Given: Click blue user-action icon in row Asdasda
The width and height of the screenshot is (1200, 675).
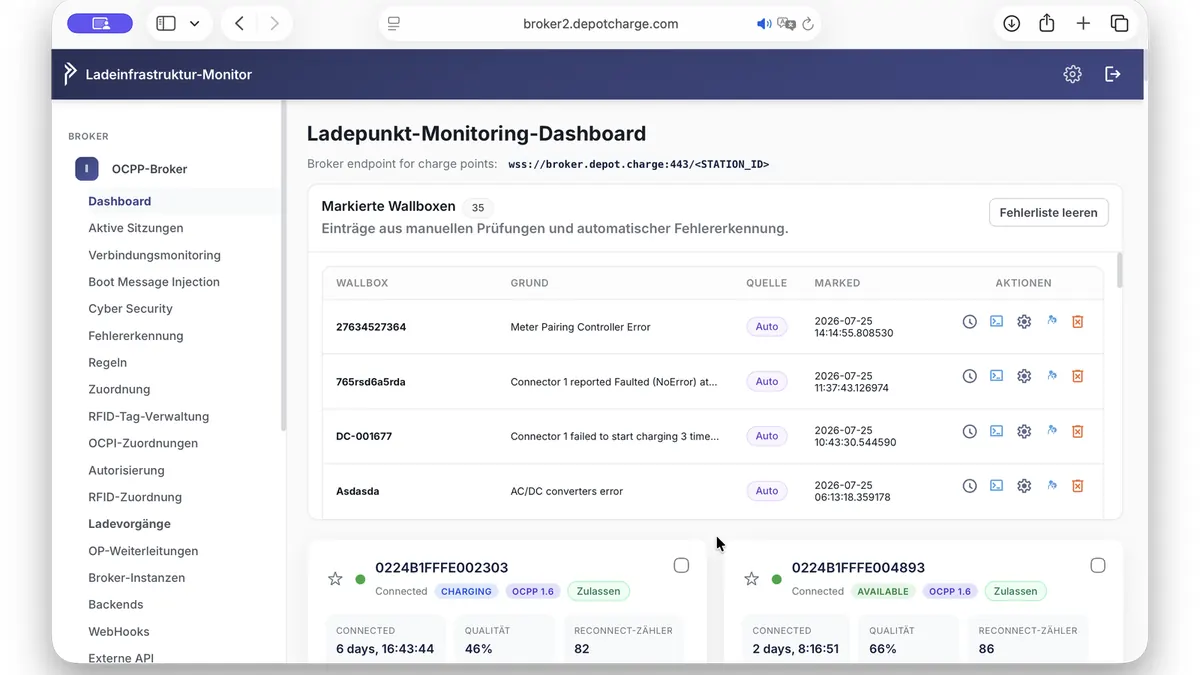Looking at the screenshot, I should click(x=1051, y=486).
